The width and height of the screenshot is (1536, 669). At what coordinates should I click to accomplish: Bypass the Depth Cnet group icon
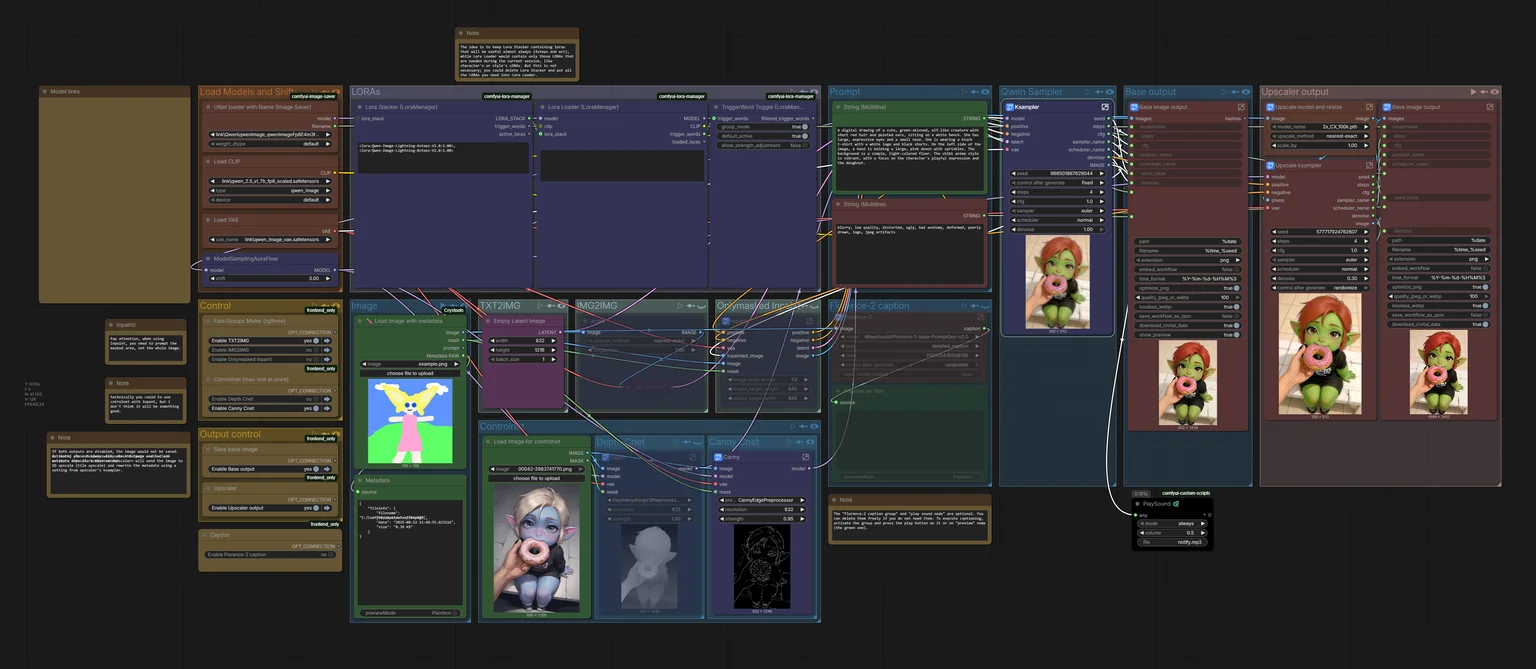(x=687, y=442)
